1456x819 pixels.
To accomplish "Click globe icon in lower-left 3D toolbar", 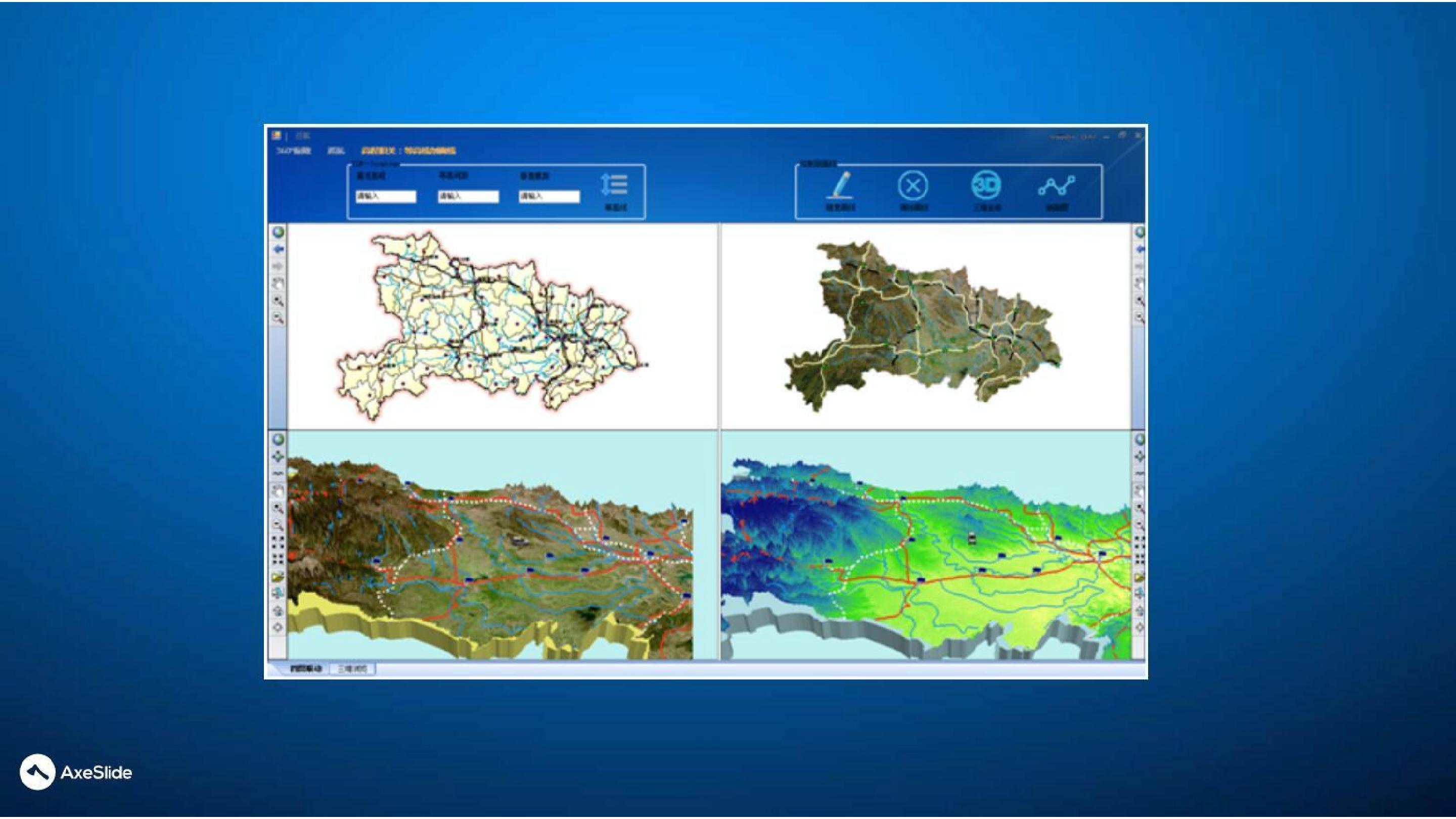I will (278, 439).
